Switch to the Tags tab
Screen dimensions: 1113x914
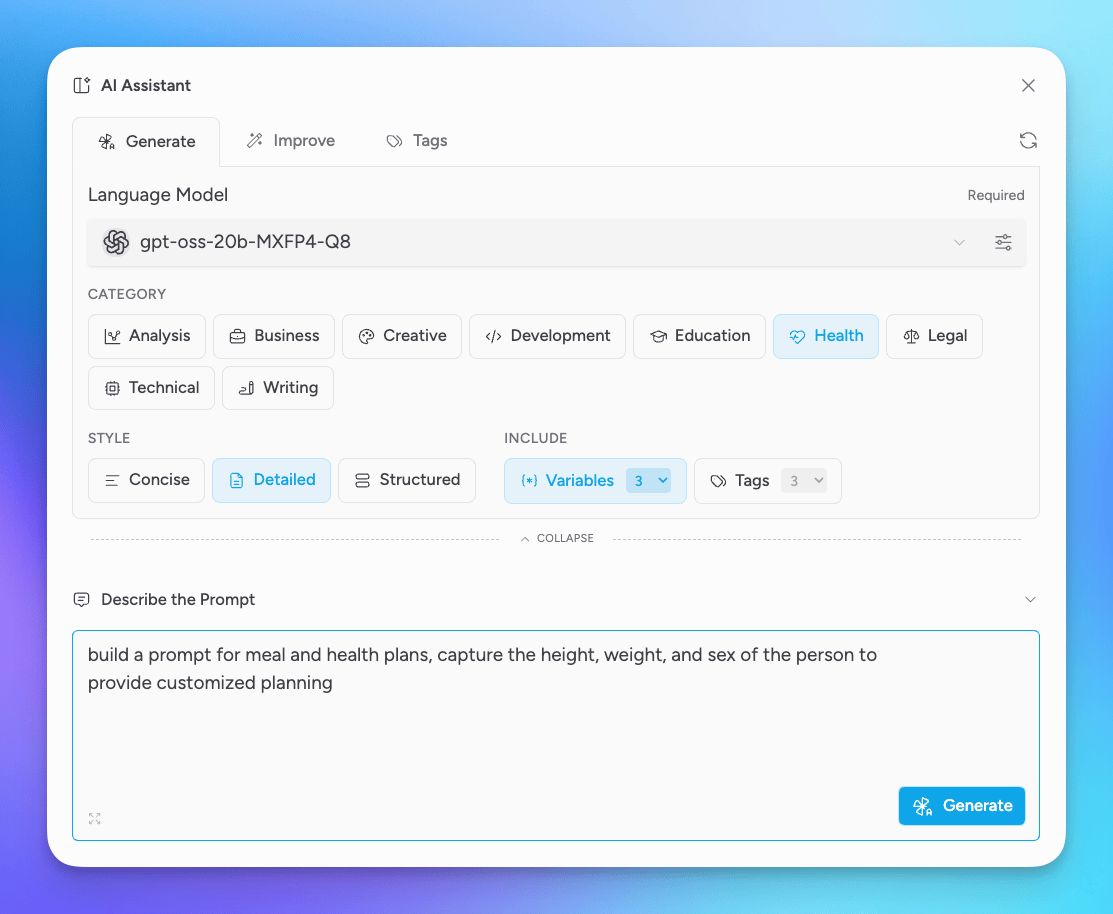click(416, 140)
